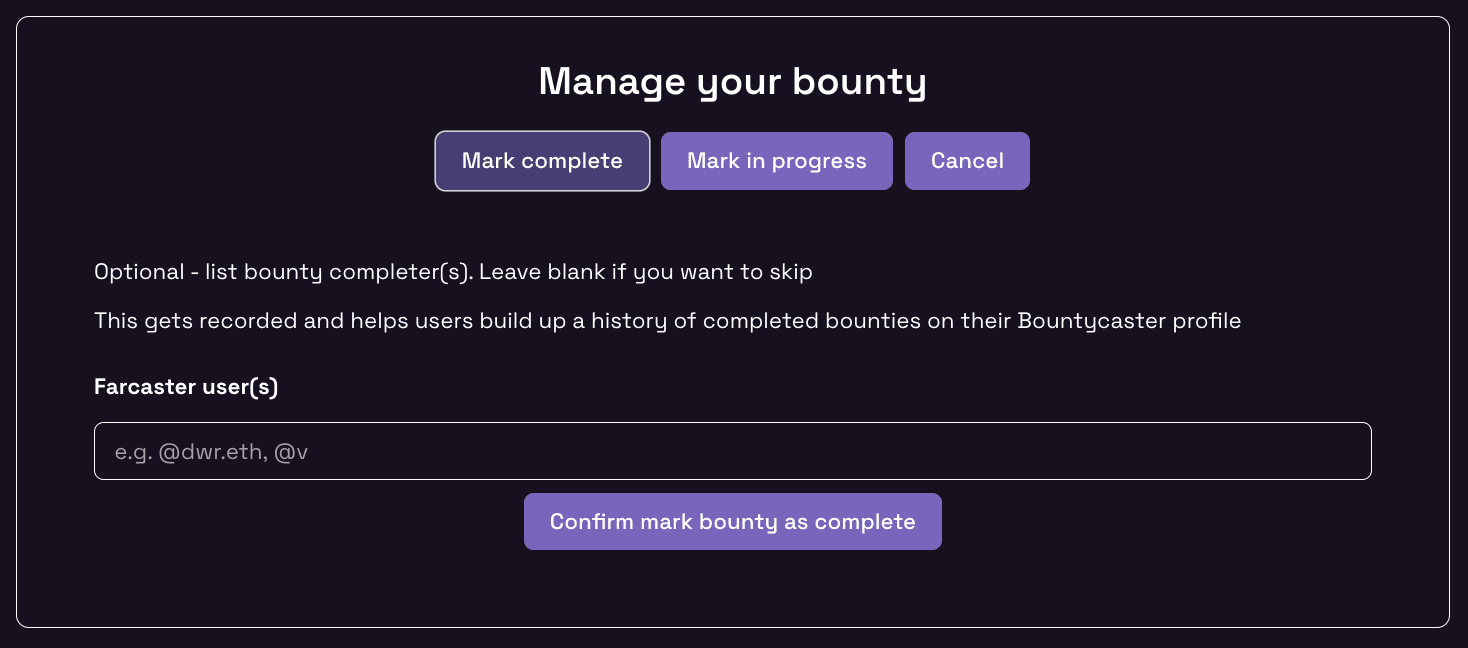Confirm mark bounty as complete
This screenshot has height=648, width=1468.
tap(732, 521)
